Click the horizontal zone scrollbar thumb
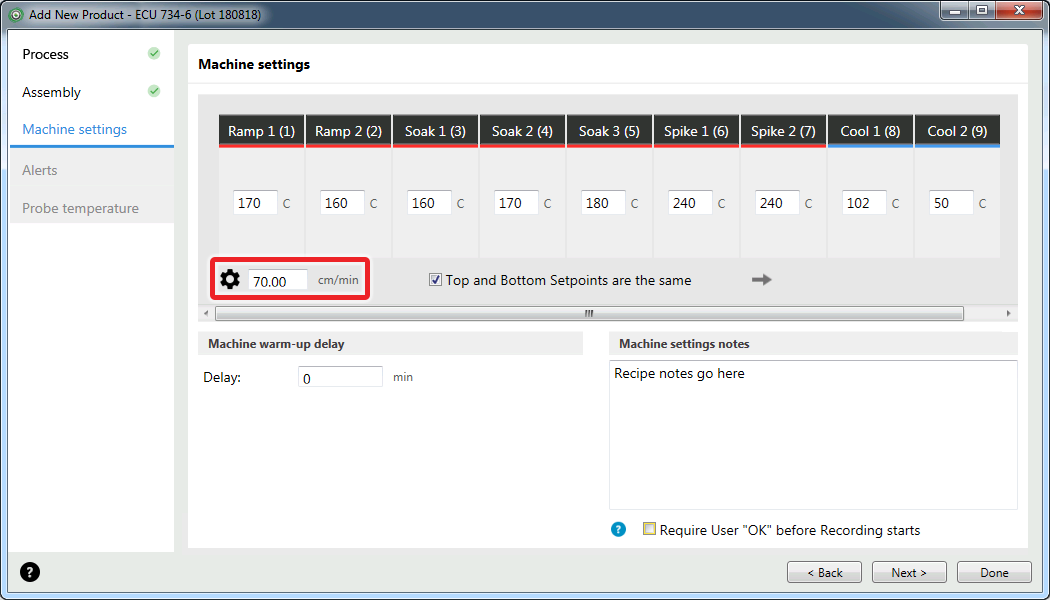The image size is (1050, 600). (589, 313)
